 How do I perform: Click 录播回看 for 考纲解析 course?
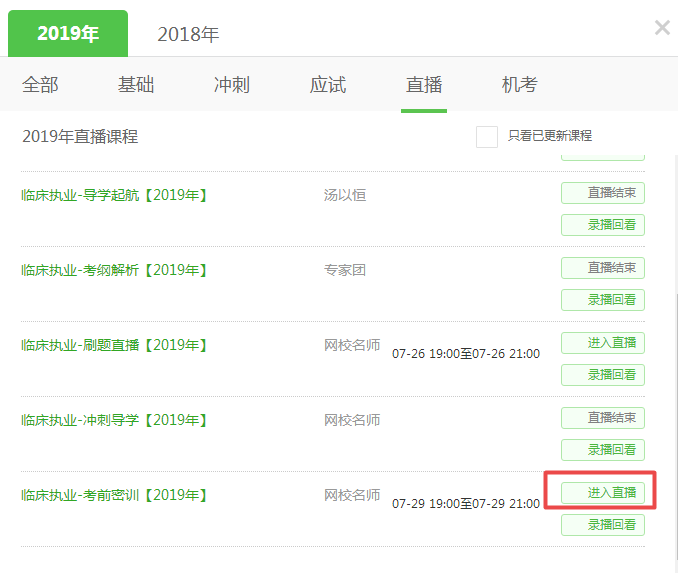[x=603, y=300]
